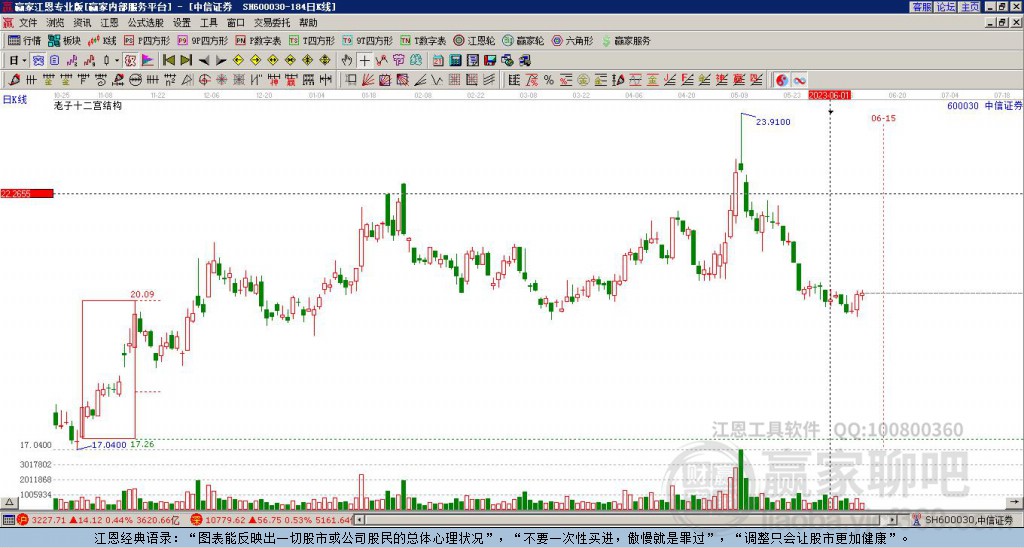Viewport: 1024px width, 548px height.
Task: Open the T四方形 tool
Action: click(x=312, y=40)
